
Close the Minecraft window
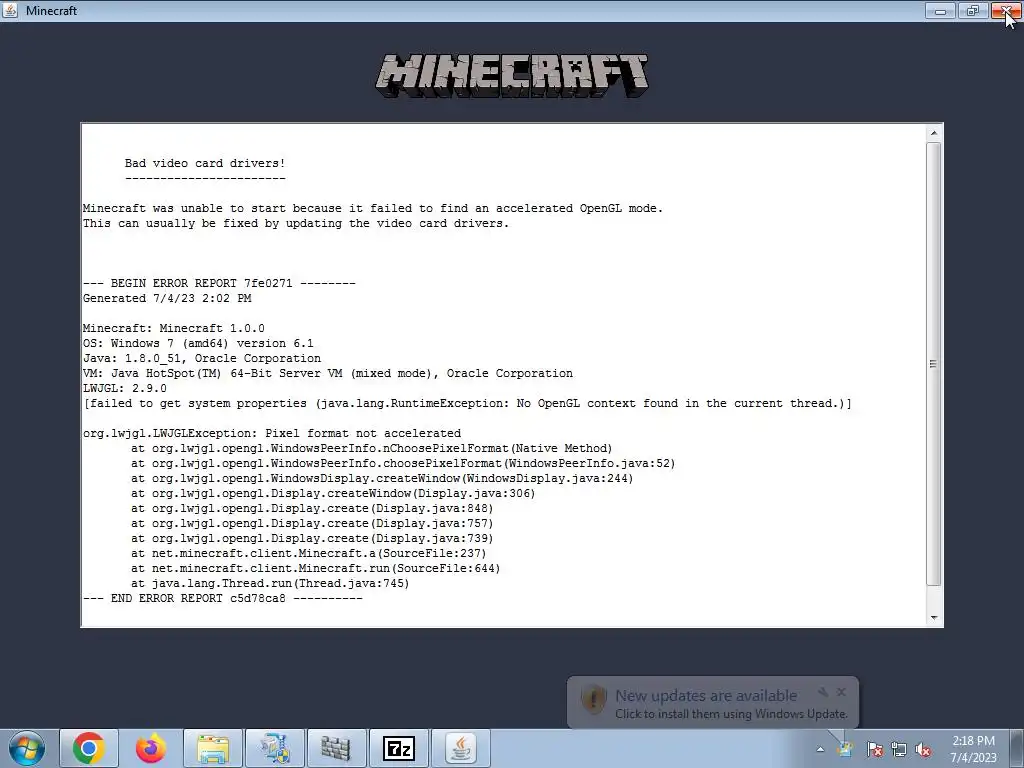click(1006, 10)
